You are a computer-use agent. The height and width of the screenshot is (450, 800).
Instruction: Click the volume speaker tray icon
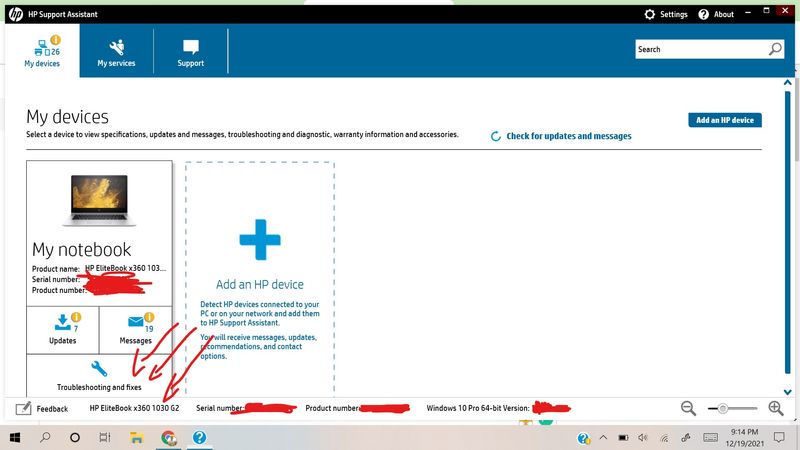643,438
